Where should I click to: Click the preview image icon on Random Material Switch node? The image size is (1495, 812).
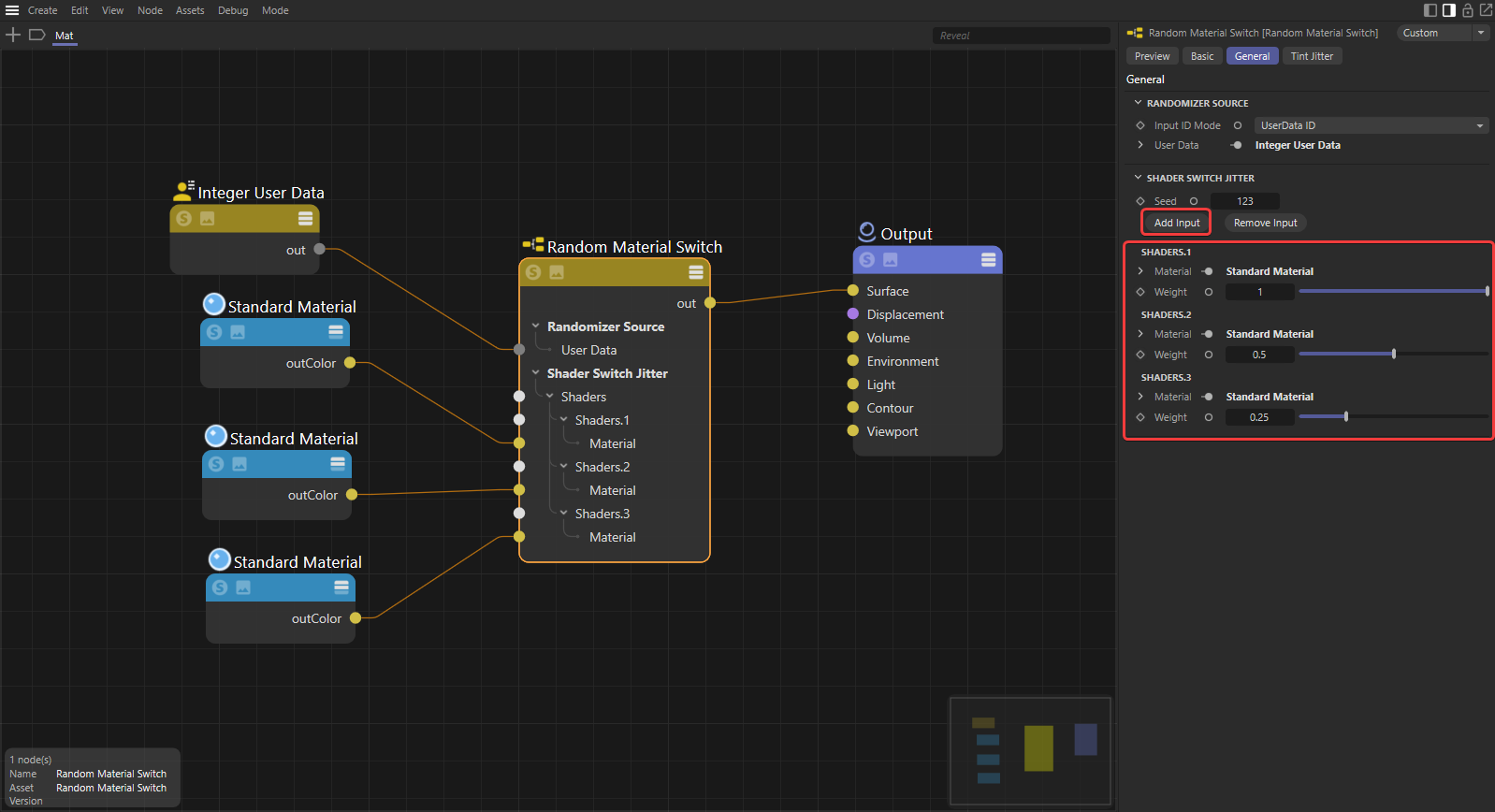pos(557,272)
